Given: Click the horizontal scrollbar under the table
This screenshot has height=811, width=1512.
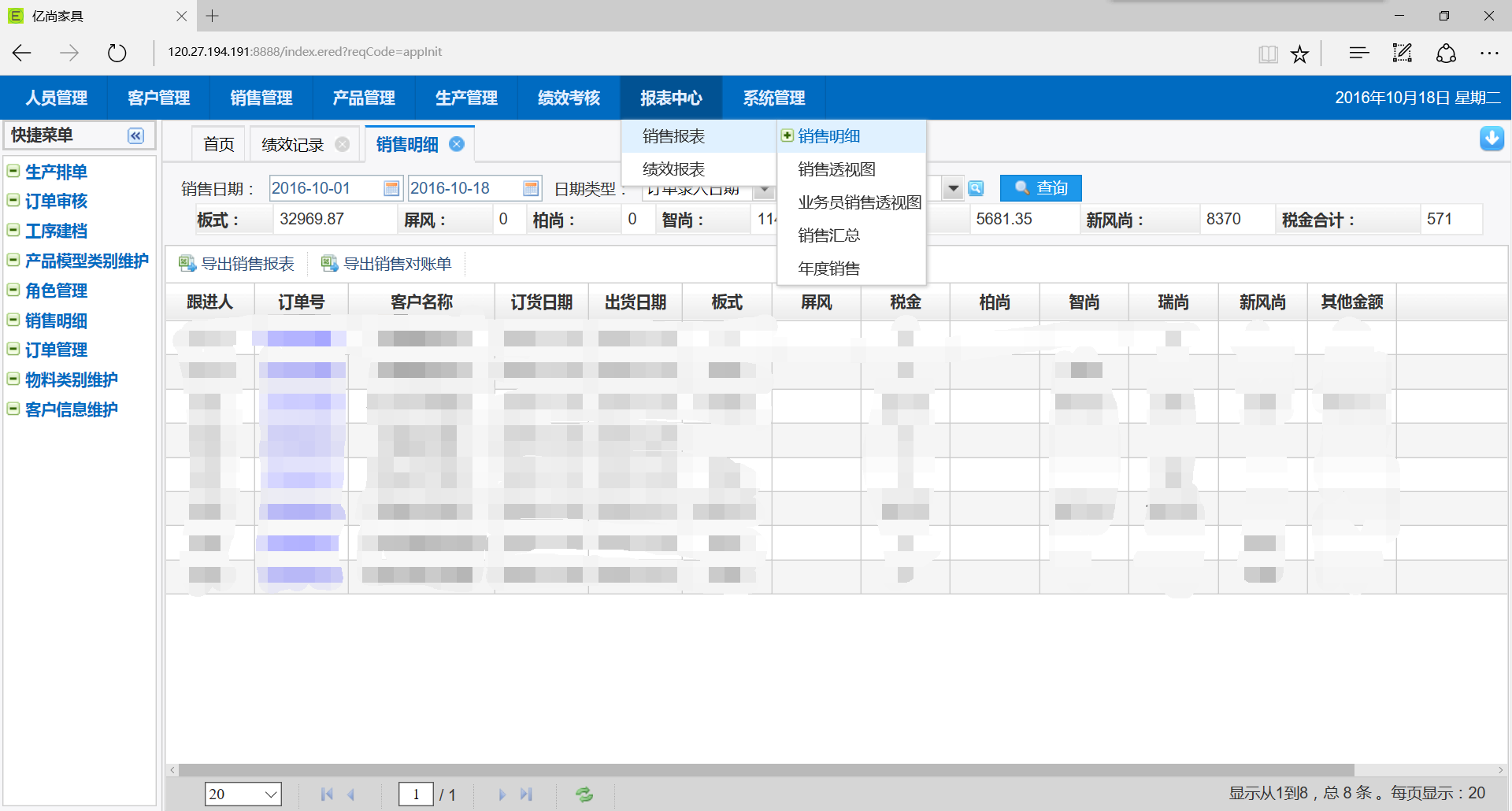Looking at the screenshot, I should click(764, 770).
